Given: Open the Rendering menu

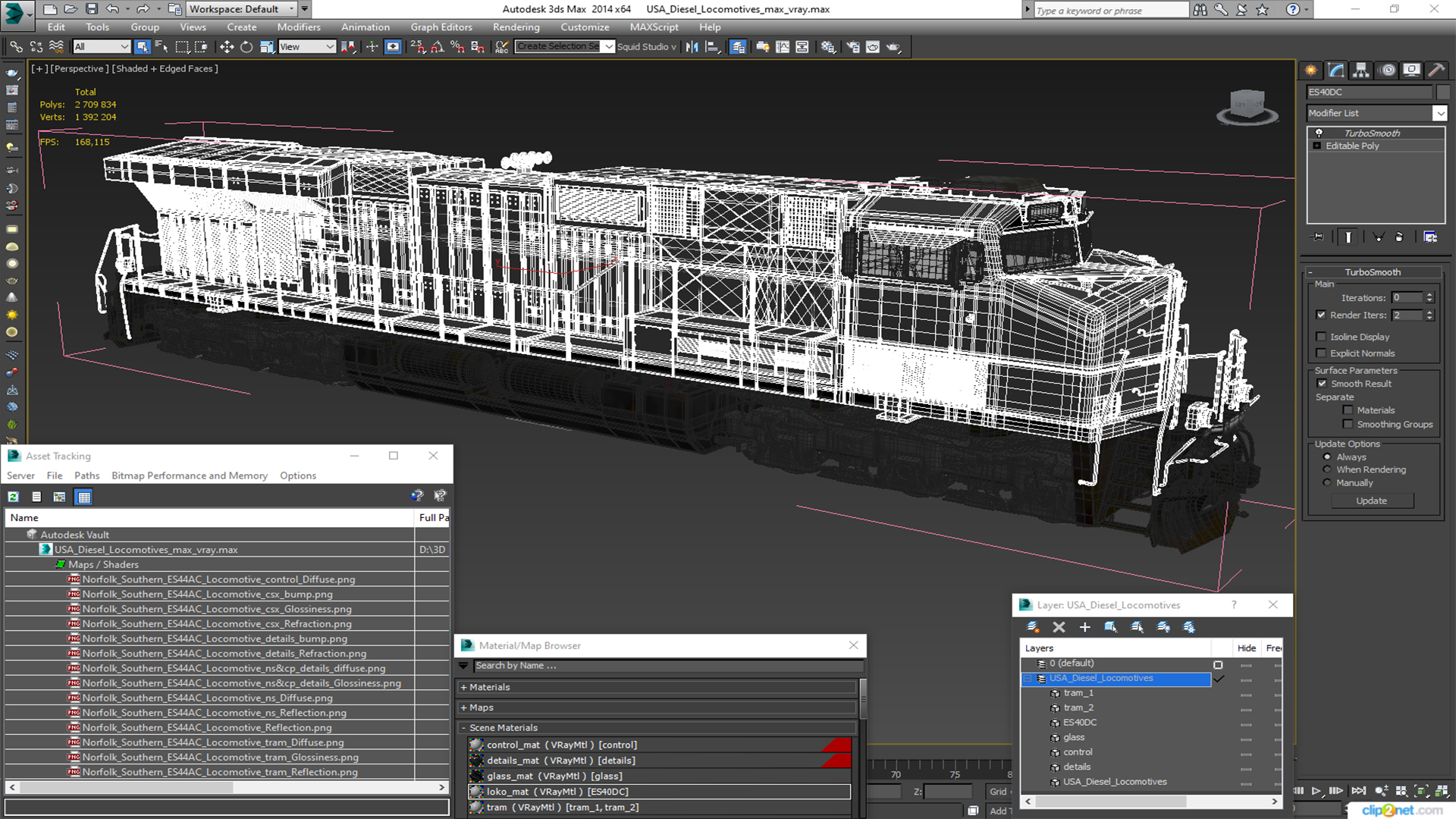Looking at the screenshot, I should (x=516, y=27).
